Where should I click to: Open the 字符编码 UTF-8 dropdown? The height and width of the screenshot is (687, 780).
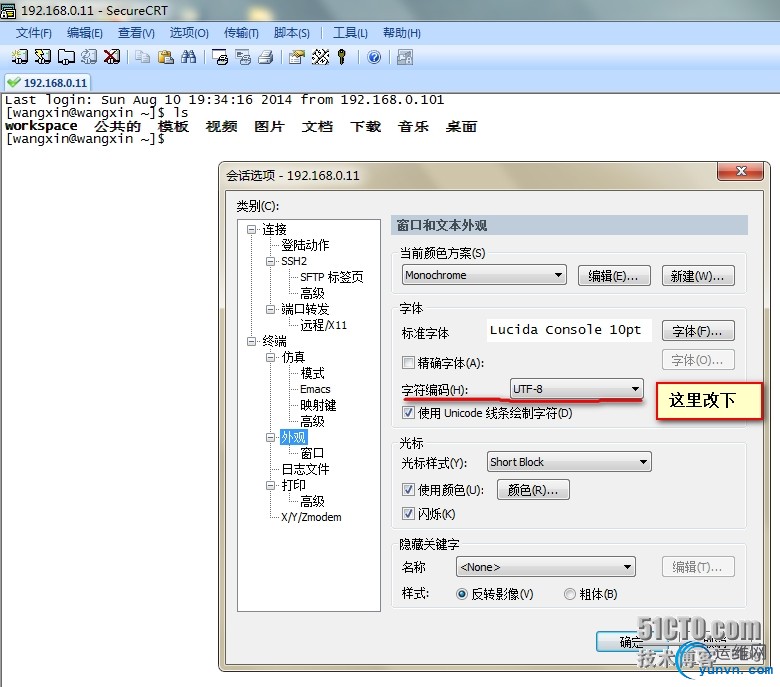point(577,389)
